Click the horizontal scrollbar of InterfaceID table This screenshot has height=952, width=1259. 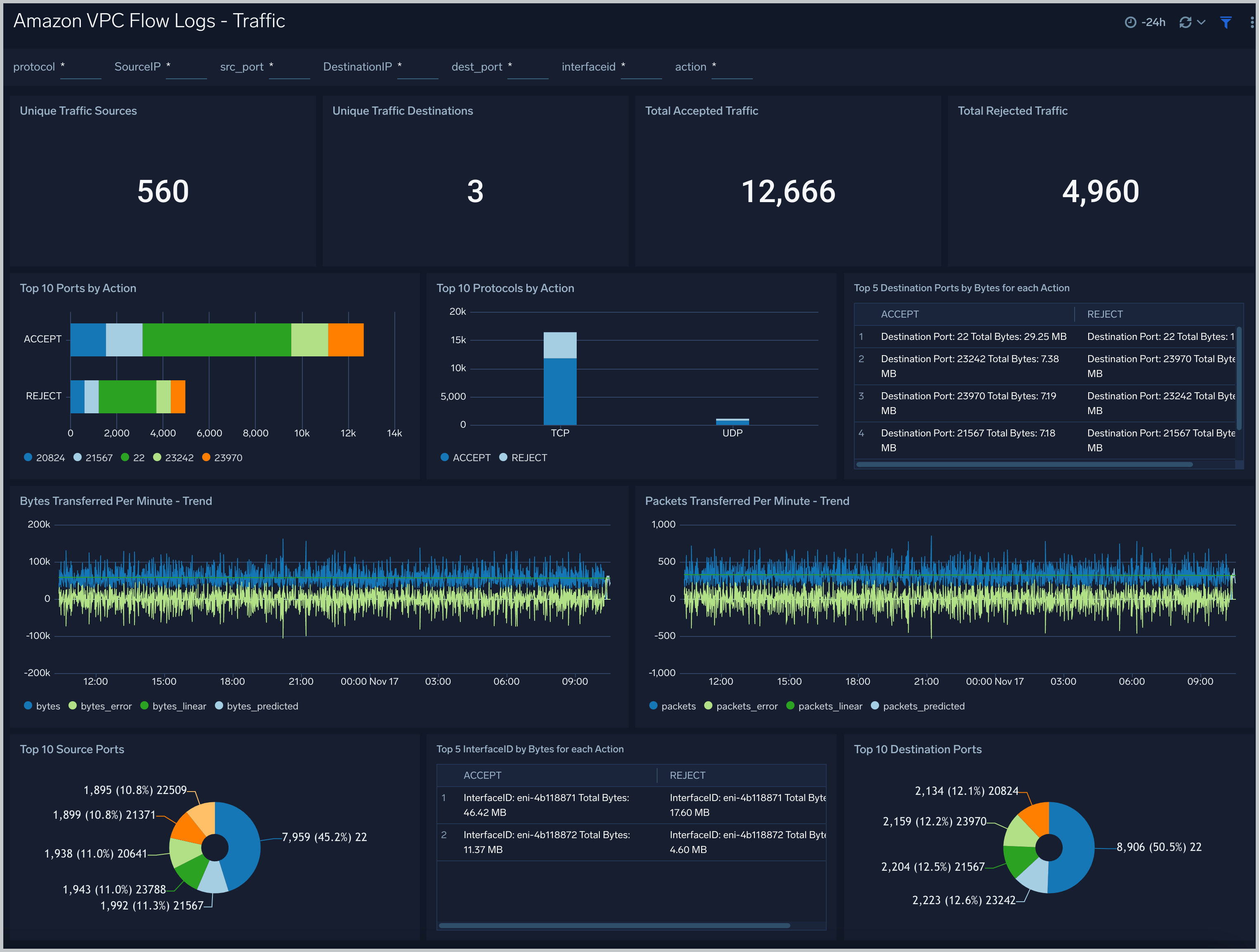[614, 925]
